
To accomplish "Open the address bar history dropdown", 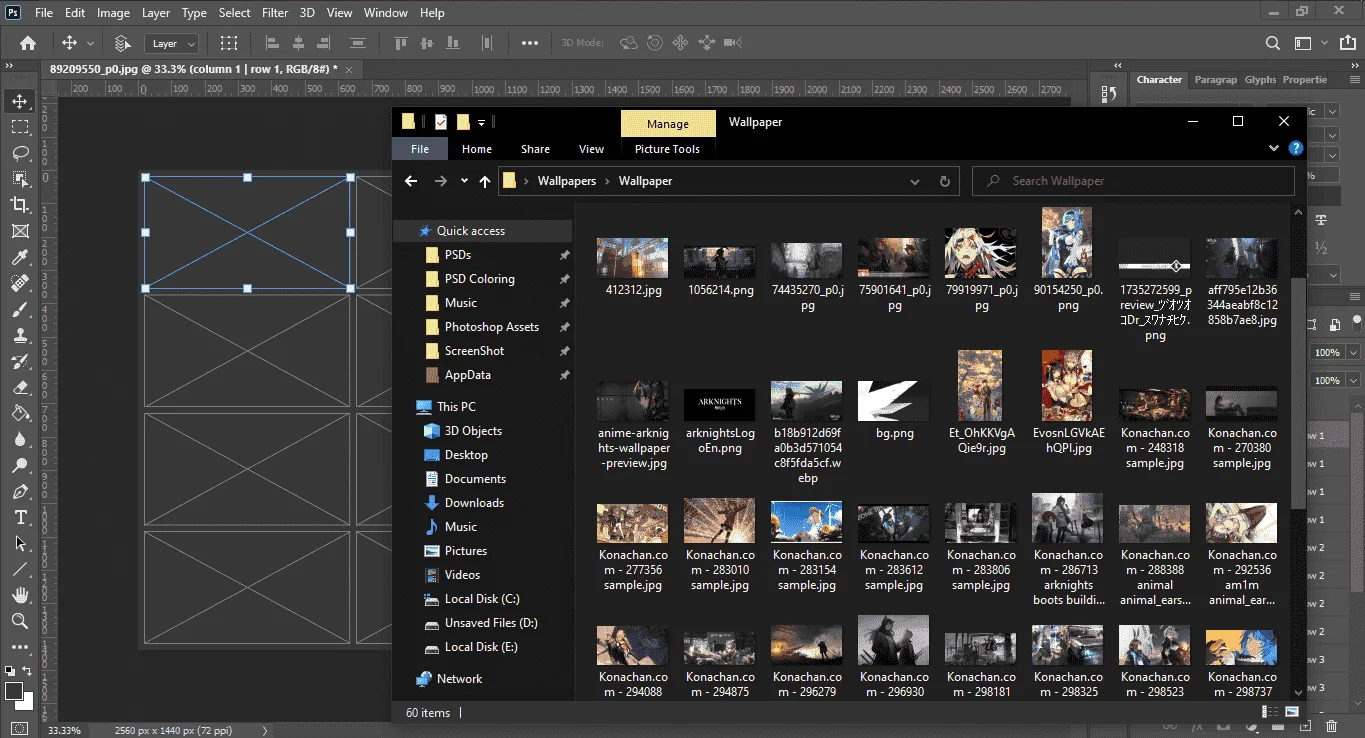I will [915, 182].
